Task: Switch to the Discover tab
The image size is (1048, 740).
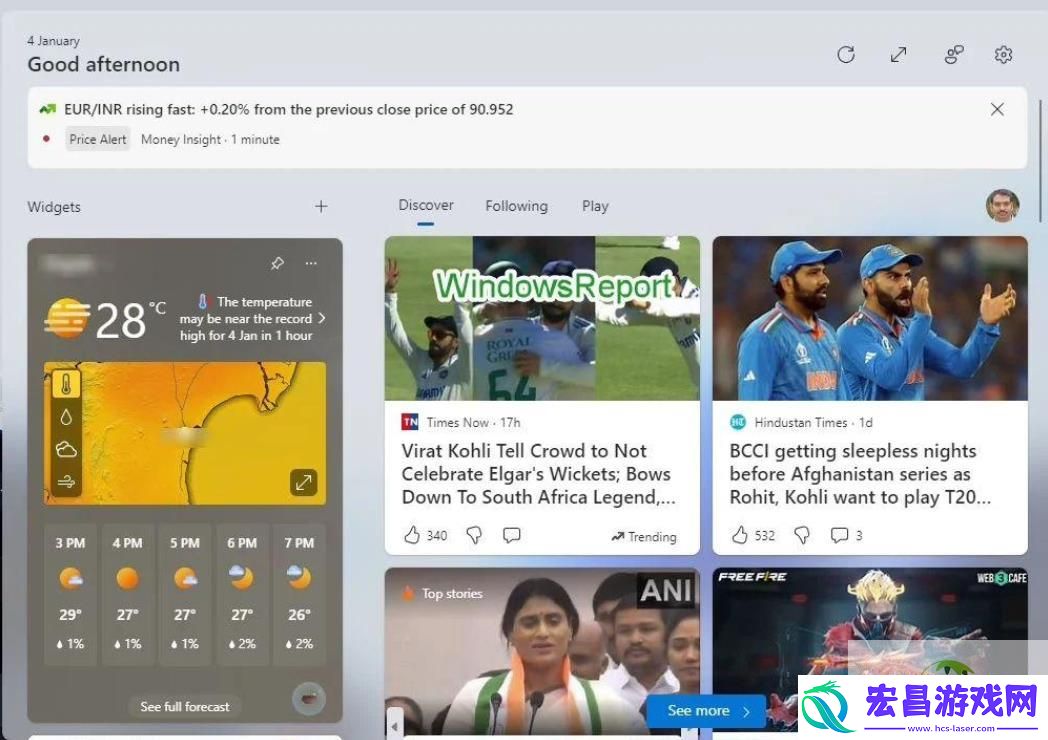Action: [x=426, y=205]
